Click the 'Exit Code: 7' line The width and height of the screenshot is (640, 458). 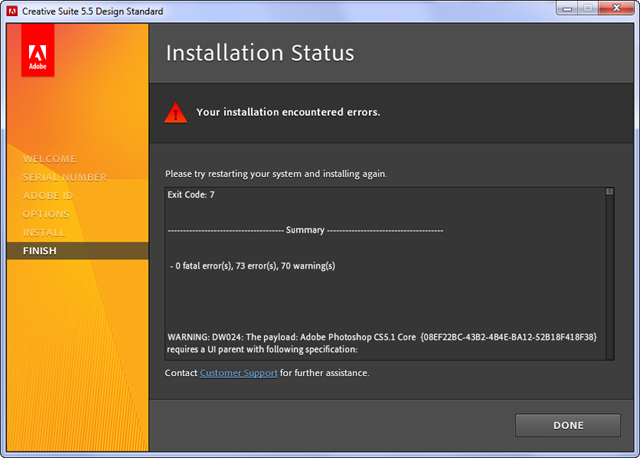(191, 195)
